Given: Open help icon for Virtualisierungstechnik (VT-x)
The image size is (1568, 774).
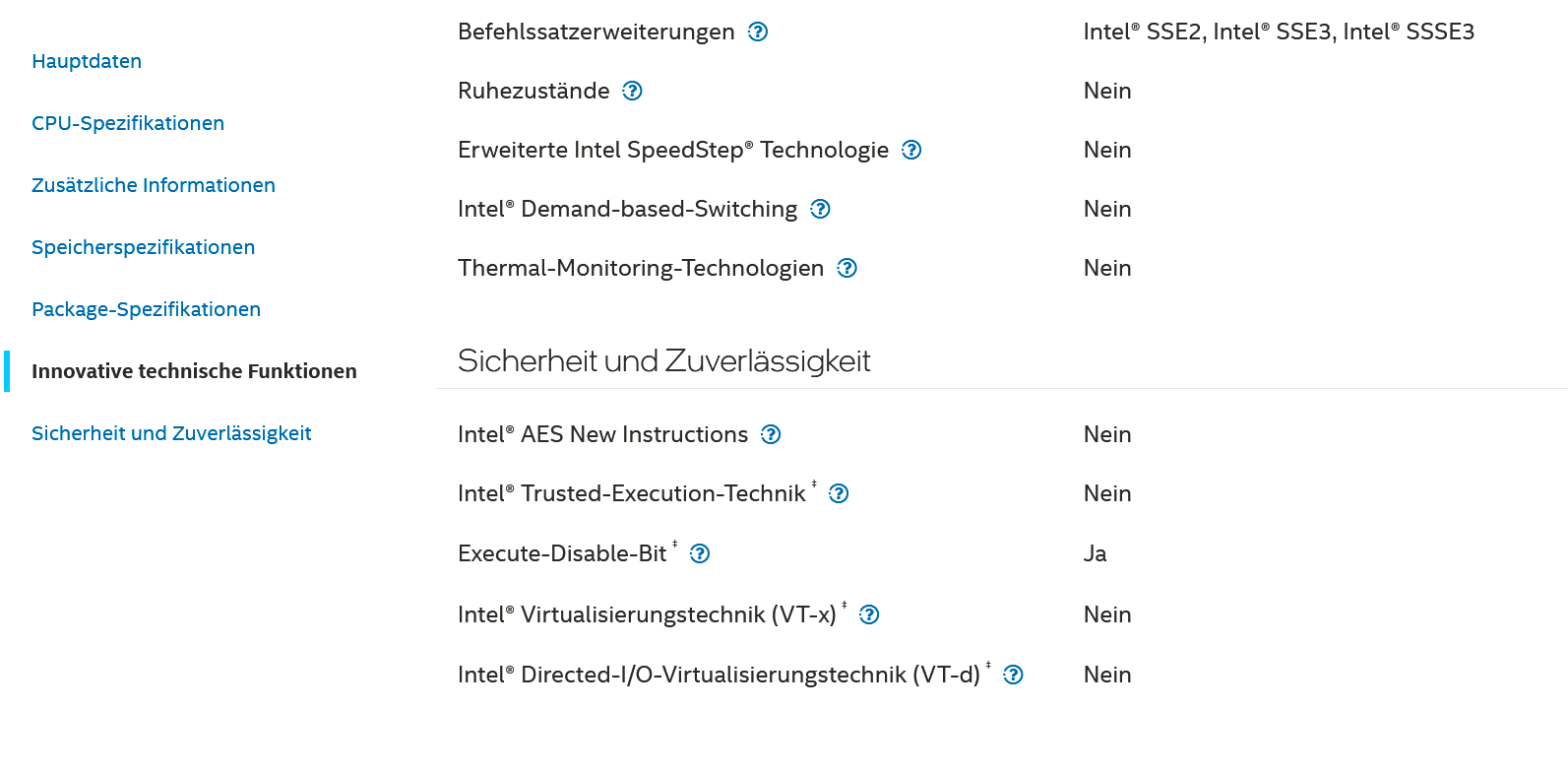Looking at the screenshot, I should (x=869, y=614).
